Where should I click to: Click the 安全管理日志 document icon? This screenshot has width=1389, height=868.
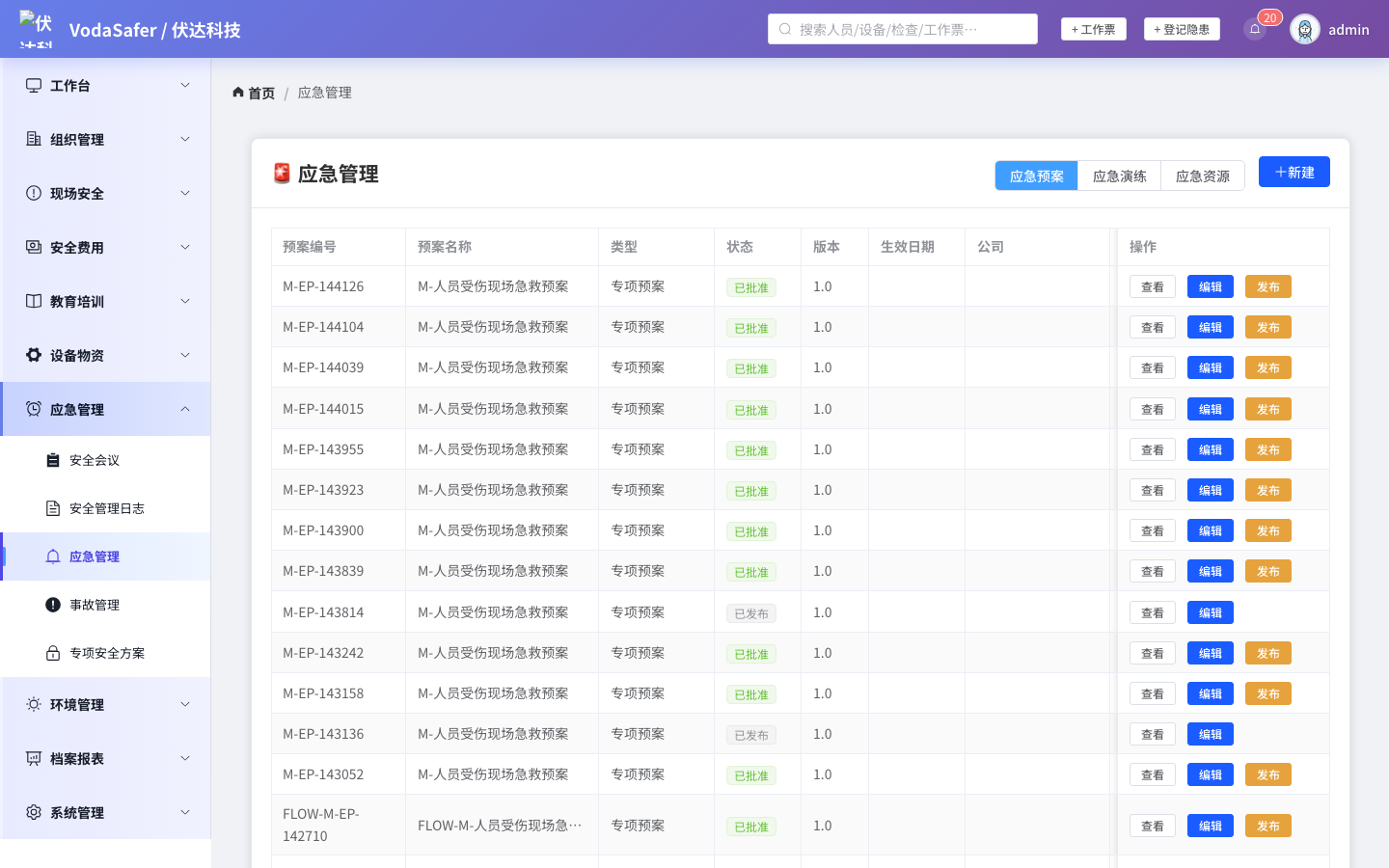[53, 508]
